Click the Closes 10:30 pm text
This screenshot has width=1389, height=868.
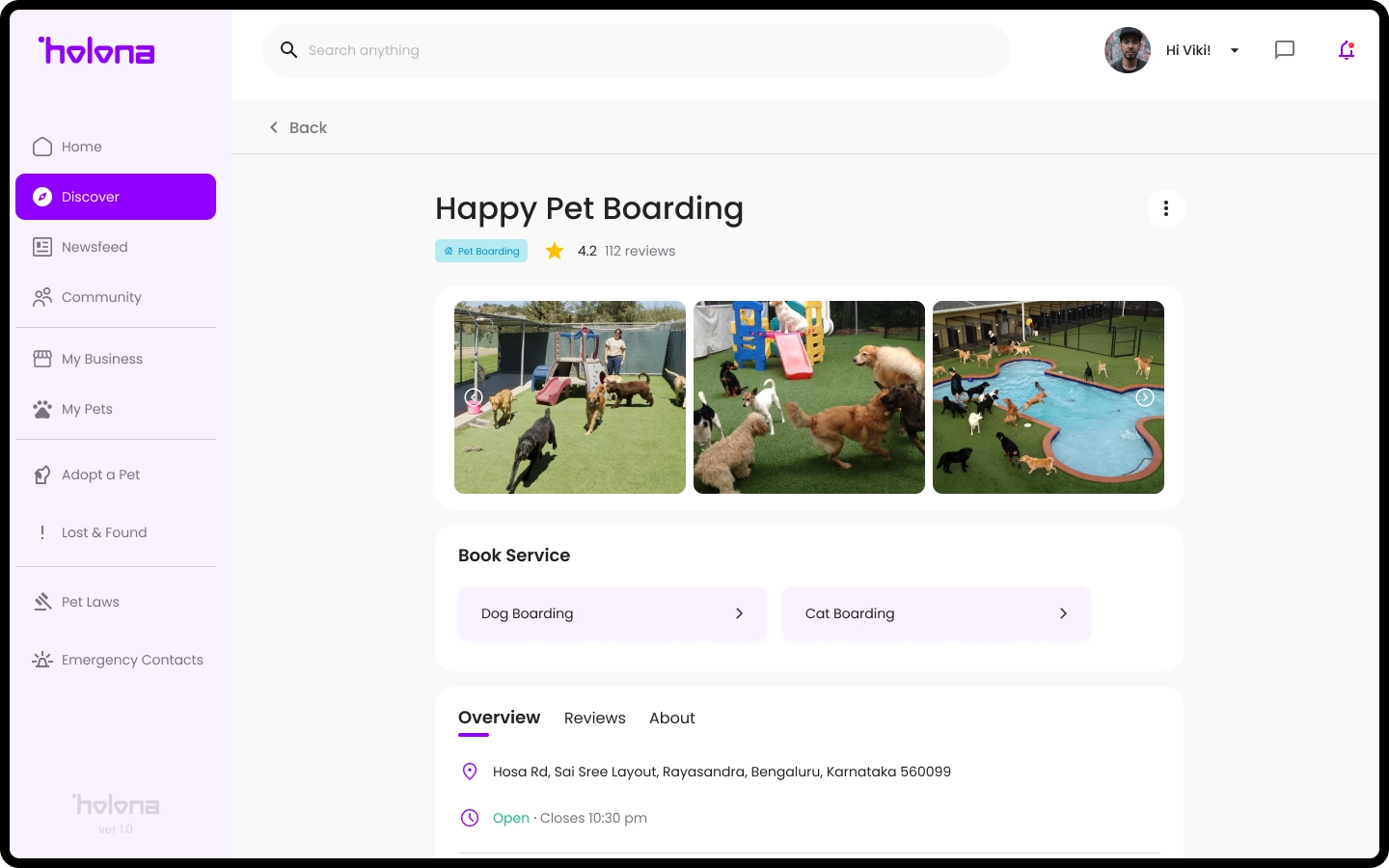593,818
